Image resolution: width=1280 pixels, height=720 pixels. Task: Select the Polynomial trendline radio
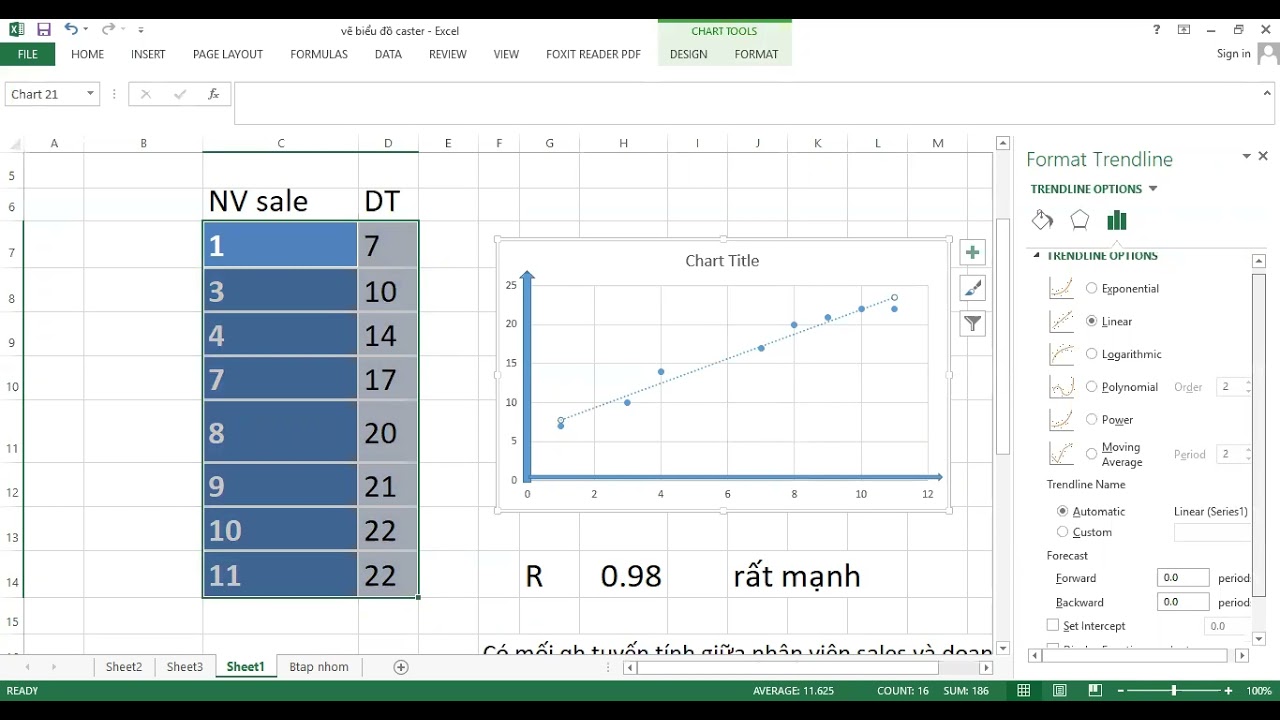click(1091, 387)
